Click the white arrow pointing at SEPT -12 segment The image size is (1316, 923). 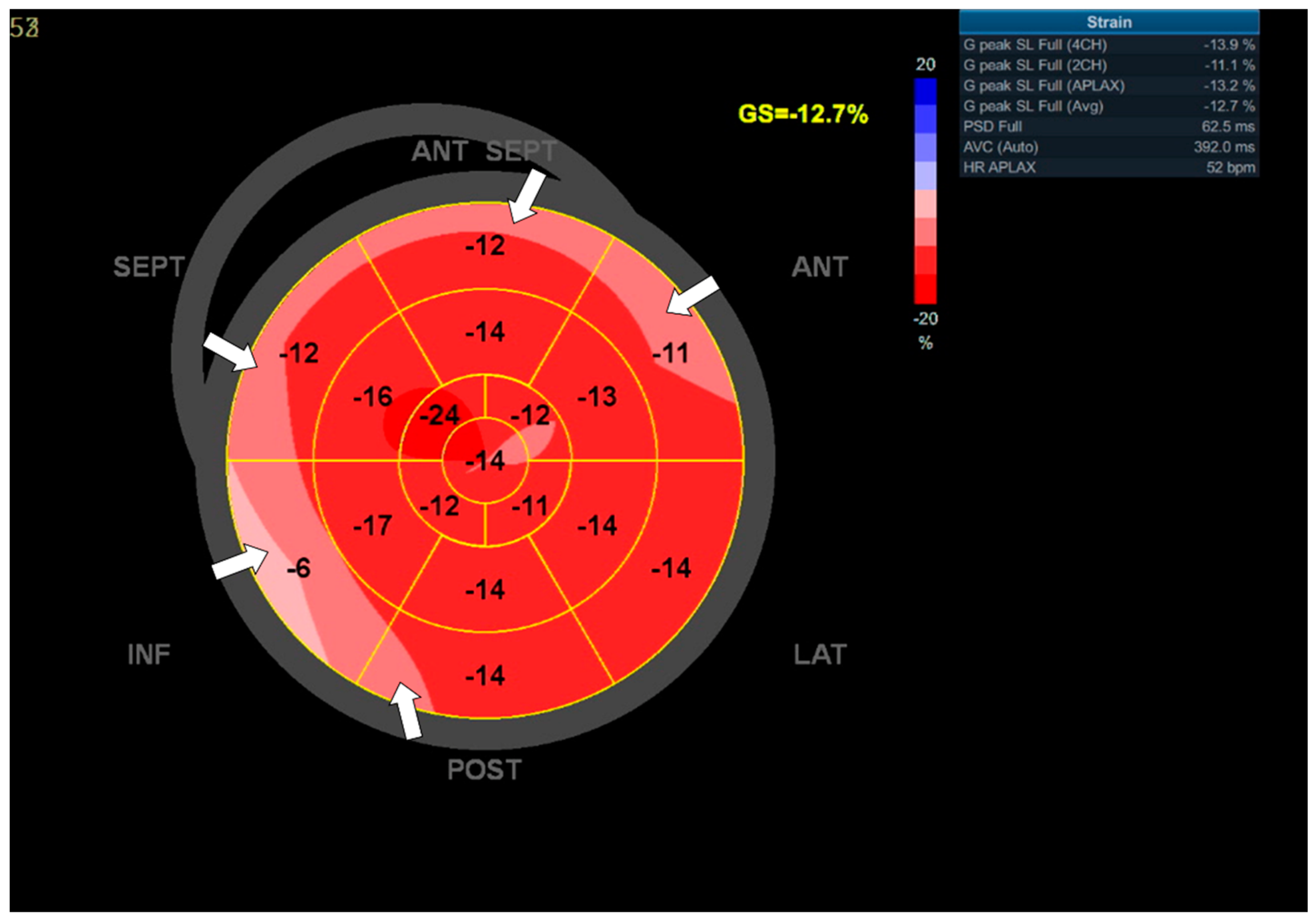tap(230, 351)
